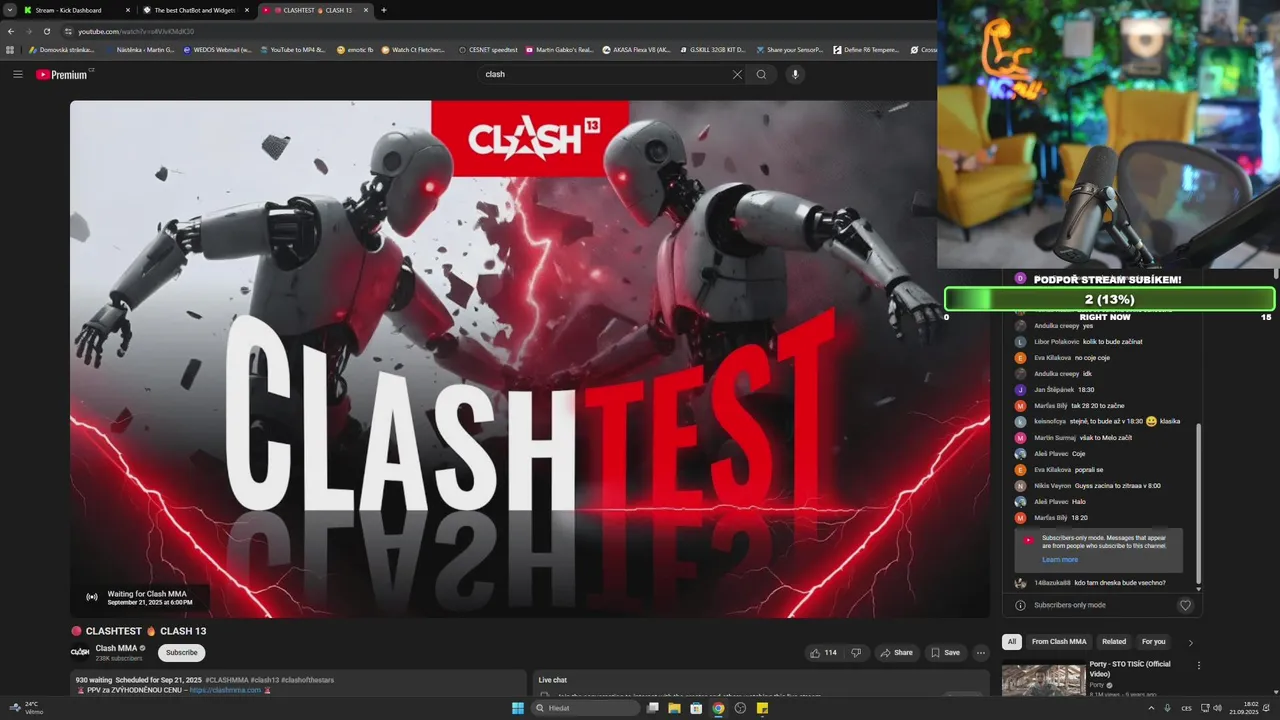Screen dimensions: 1280x720
Task: Open the clashmma.com link in description
Action: [x=225, y=690]
